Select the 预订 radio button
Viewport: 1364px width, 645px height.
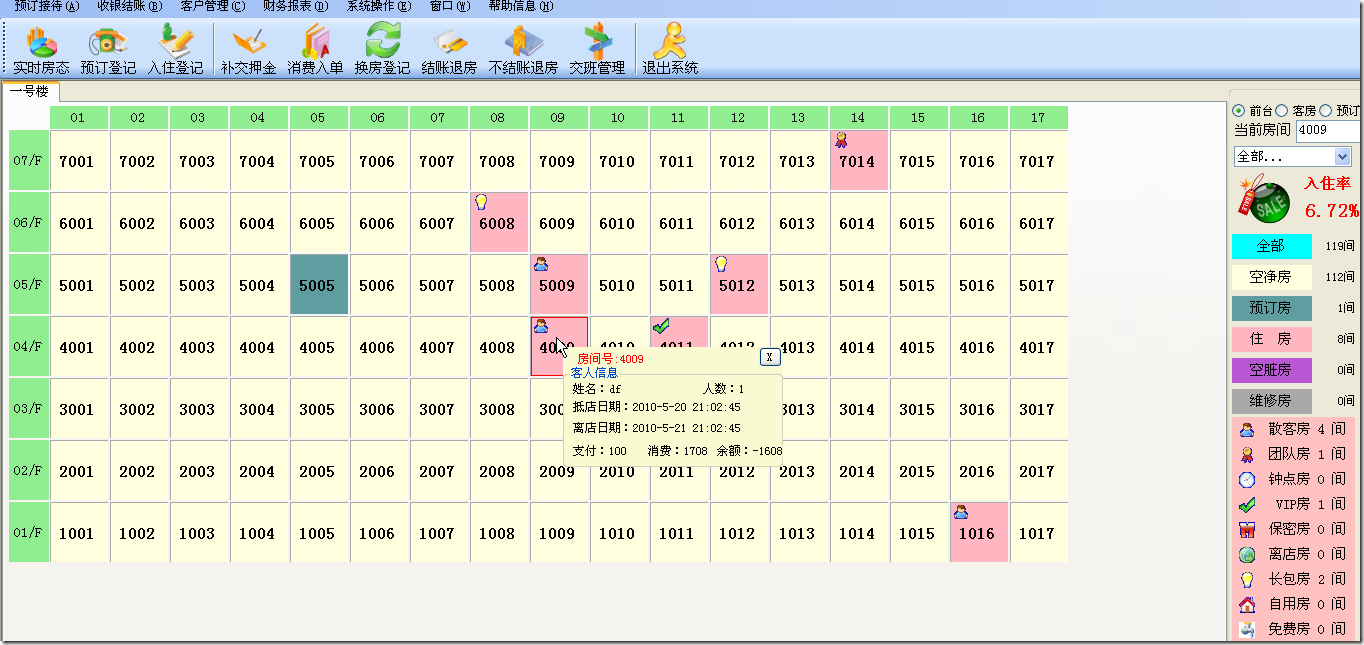(x=1326, y=111)
